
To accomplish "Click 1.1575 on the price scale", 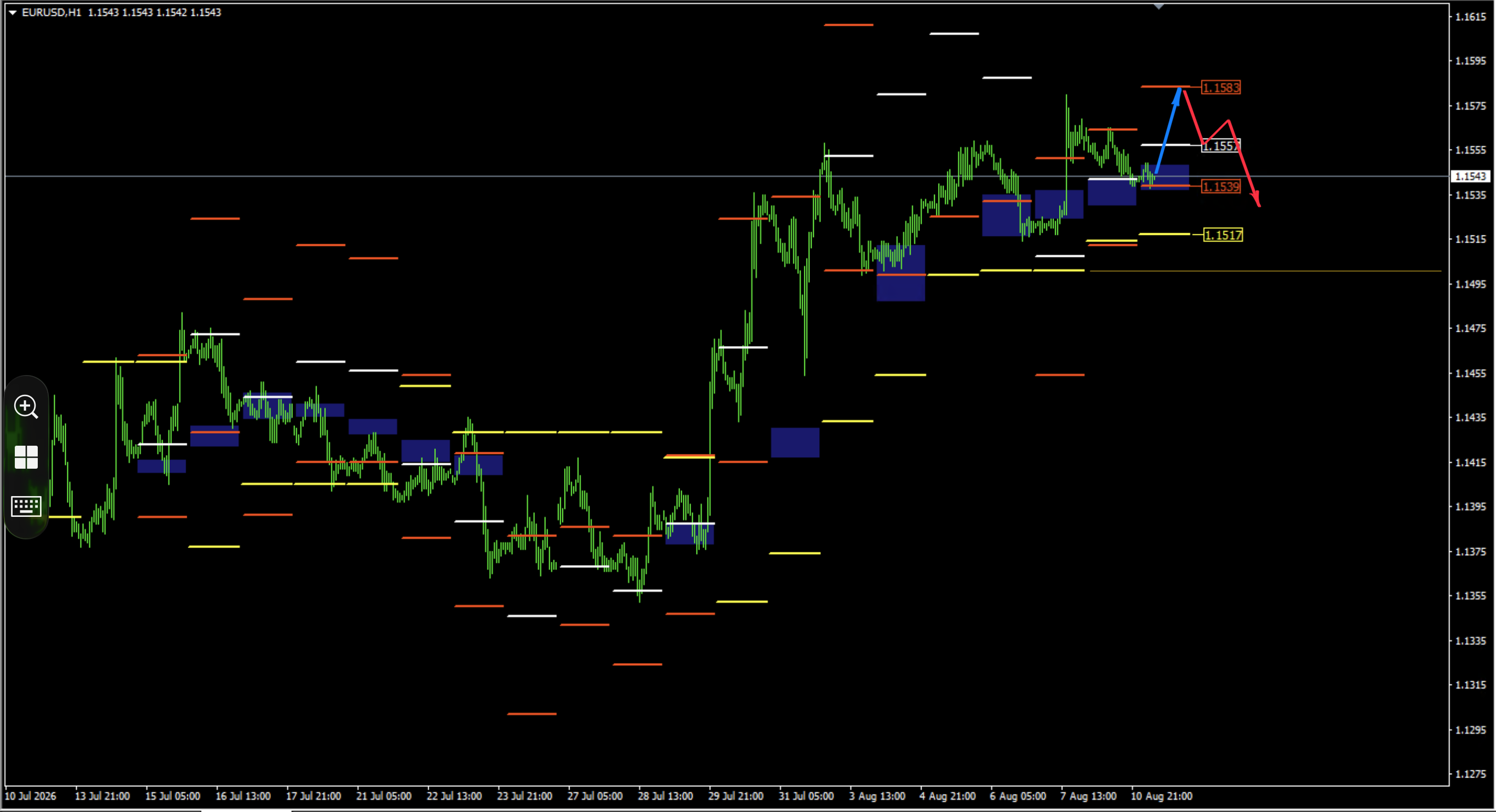I will (x=1470, y=106).
